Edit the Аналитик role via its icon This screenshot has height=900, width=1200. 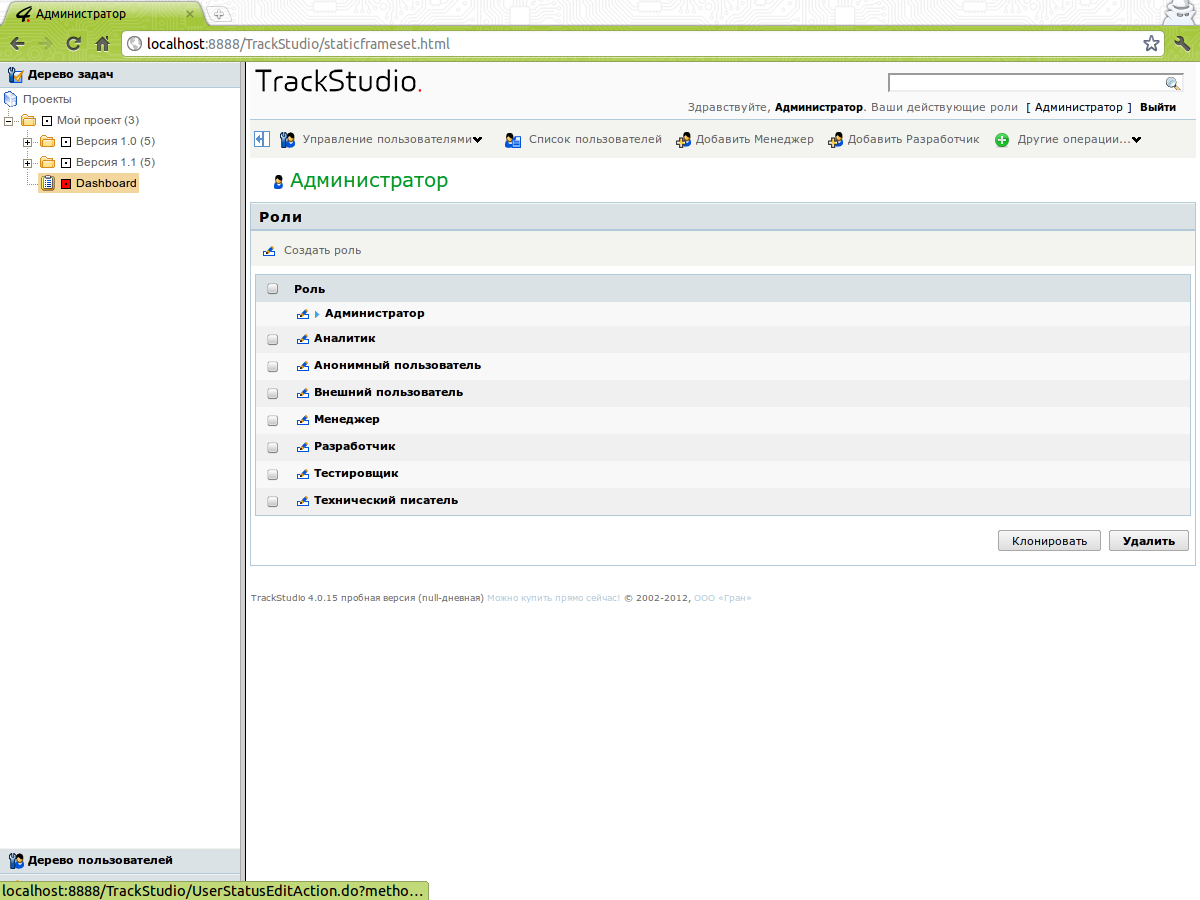(x=303, y=339)
